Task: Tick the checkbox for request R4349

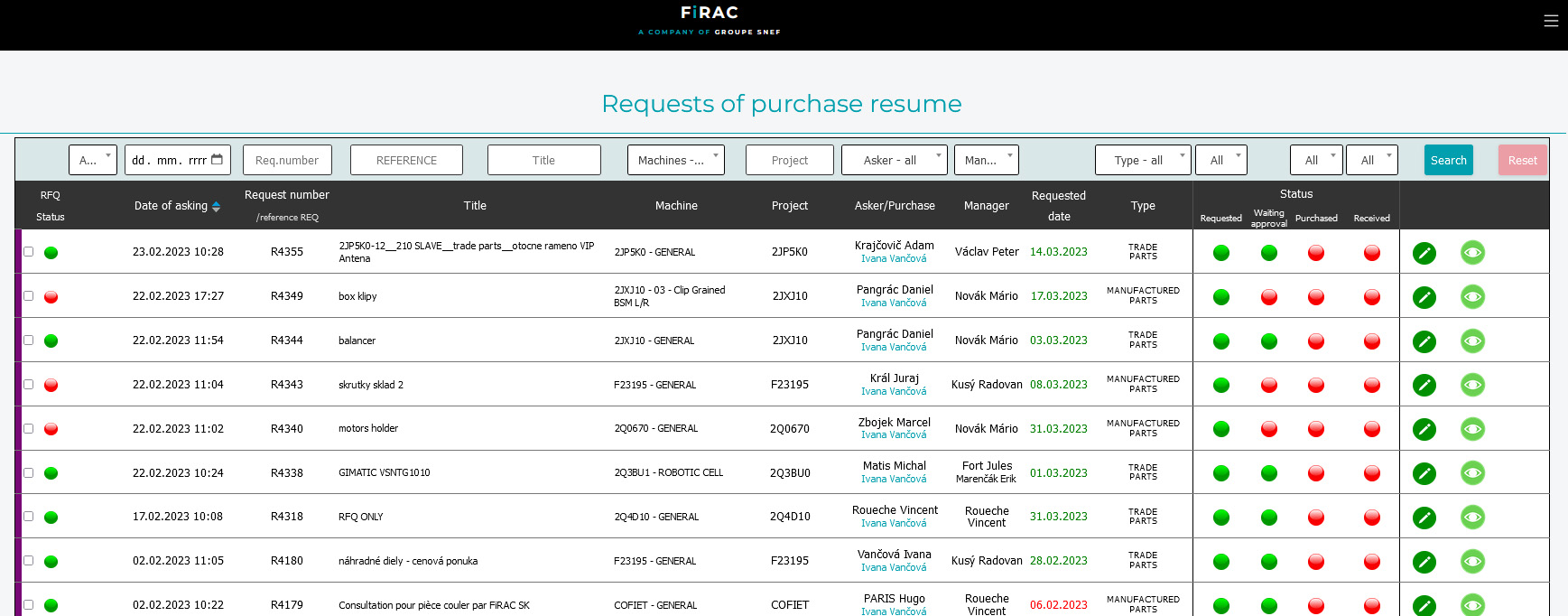Action: pos(28,296)
